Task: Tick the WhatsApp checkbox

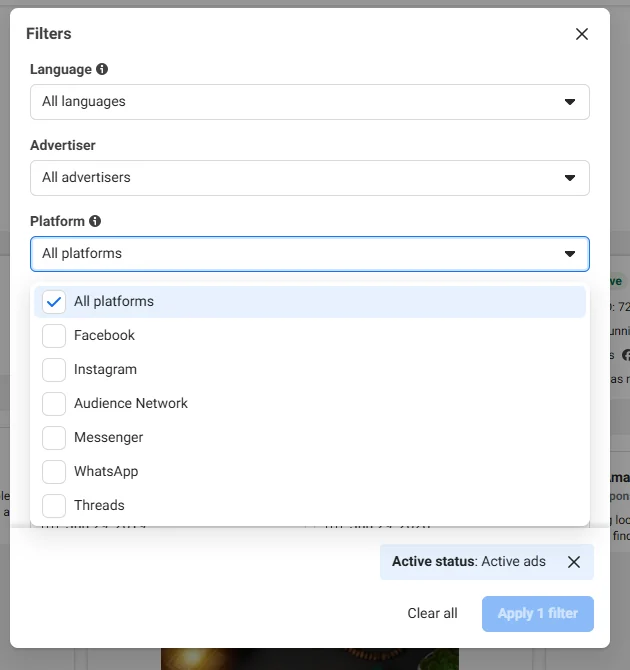Action: (54, 472)
